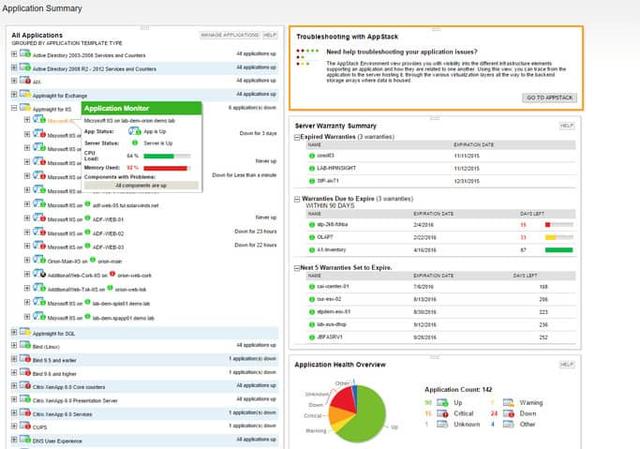Open Help in Server Warranty Summary
This screenshot has width=640, height=449.
pyautogui.click(x=566, y=125)
